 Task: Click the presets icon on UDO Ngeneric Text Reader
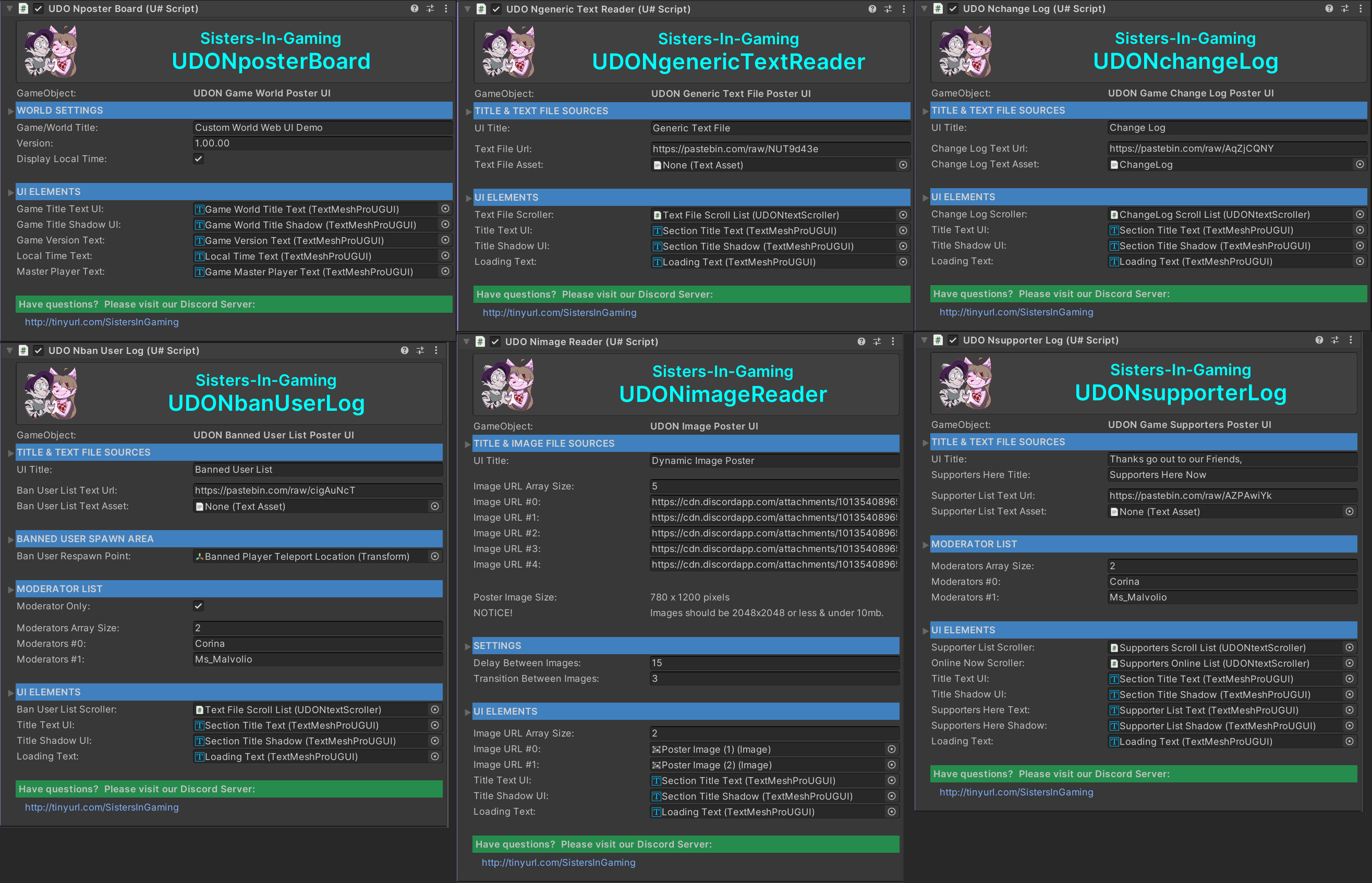tap(889, 9)
